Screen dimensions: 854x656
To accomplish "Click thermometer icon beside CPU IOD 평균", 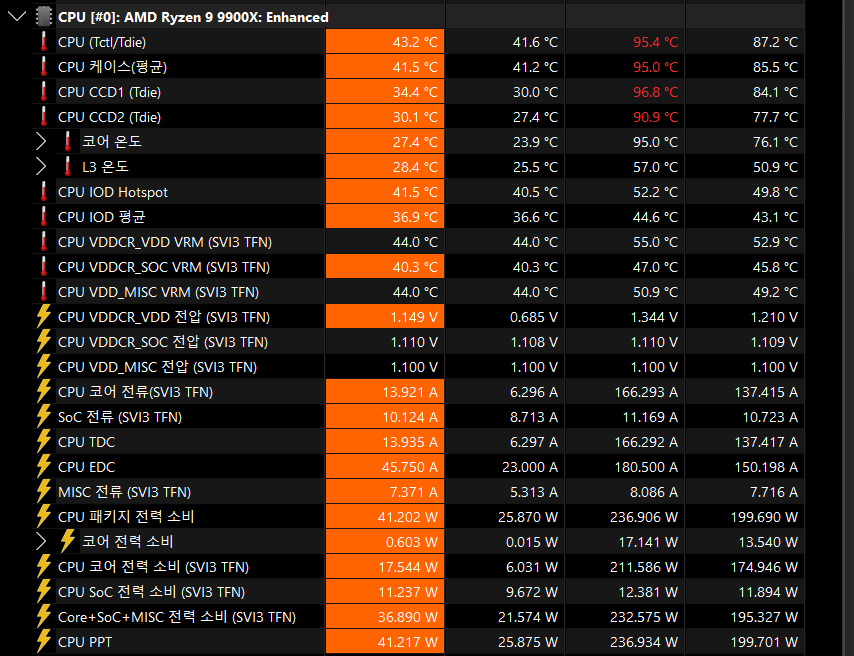I will 44,217.
